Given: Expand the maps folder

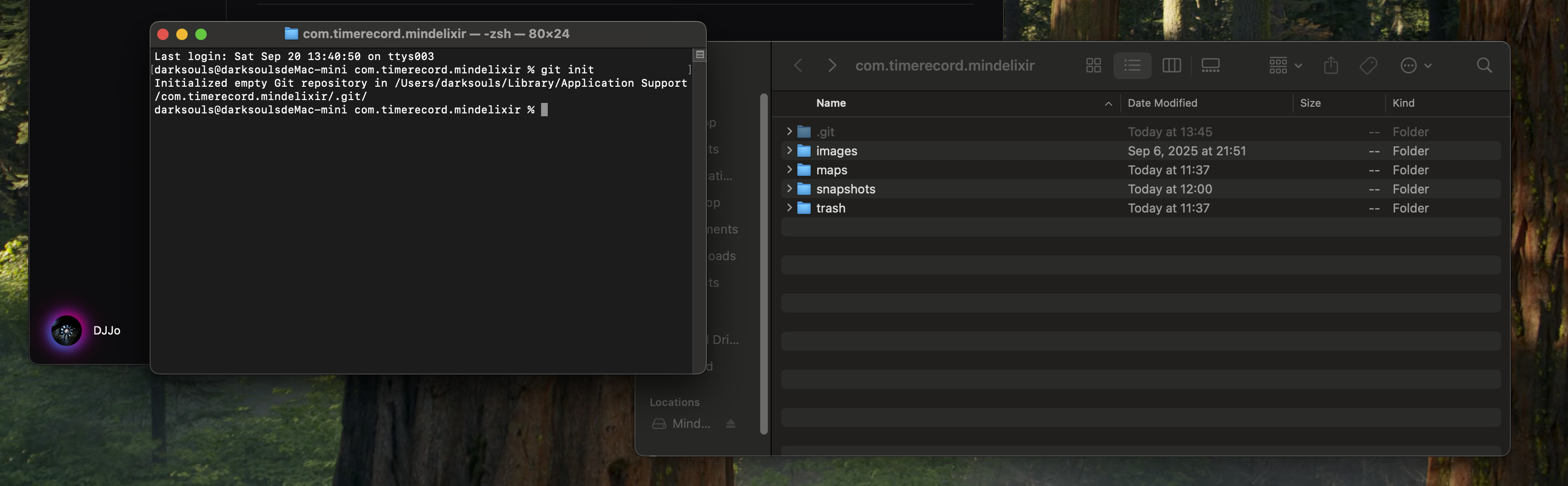Looking at the screenshot, I should (x=789, y=169).
